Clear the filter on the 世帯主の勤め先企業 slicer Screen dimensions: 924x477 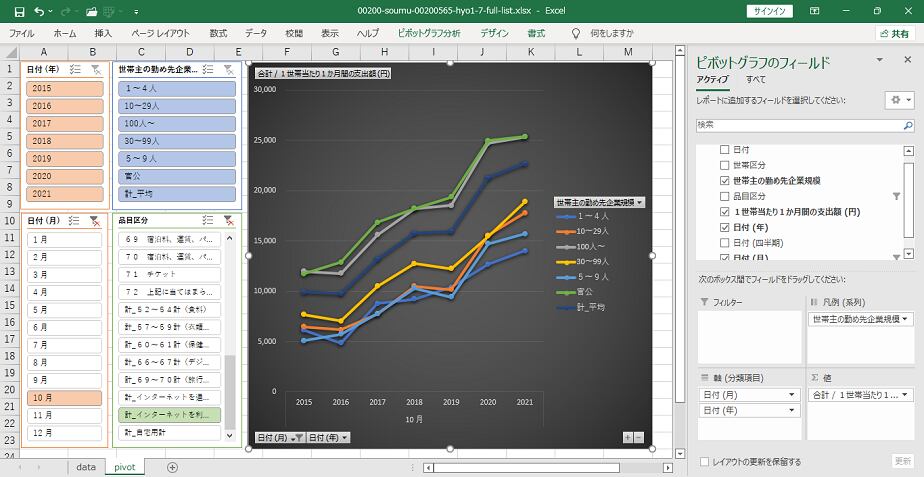[x=229, y=70]
